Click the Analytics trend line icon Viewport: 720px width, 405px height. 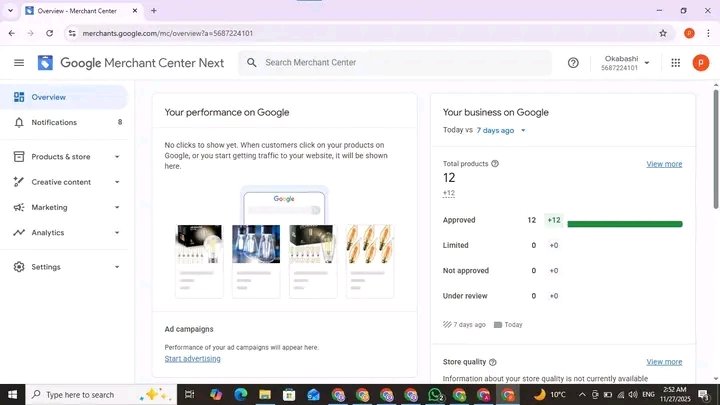click(x=19, y=233)
